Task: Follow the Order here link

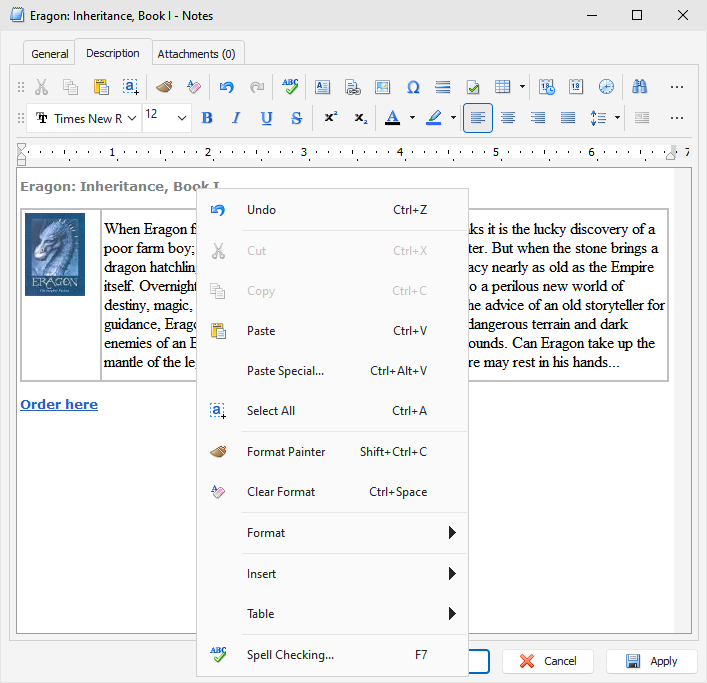Action: tap(59, 404)
